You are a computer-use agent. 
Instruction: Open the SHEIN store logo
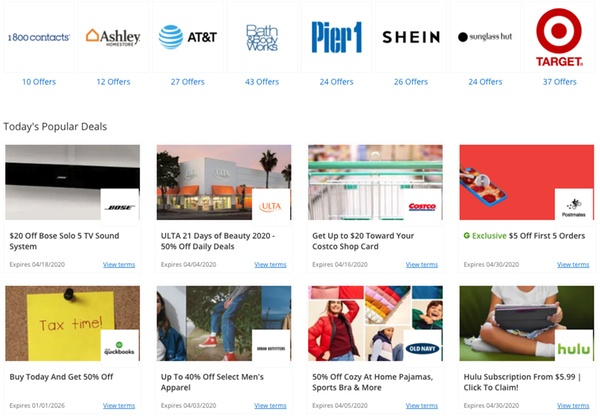coord(411,37)
